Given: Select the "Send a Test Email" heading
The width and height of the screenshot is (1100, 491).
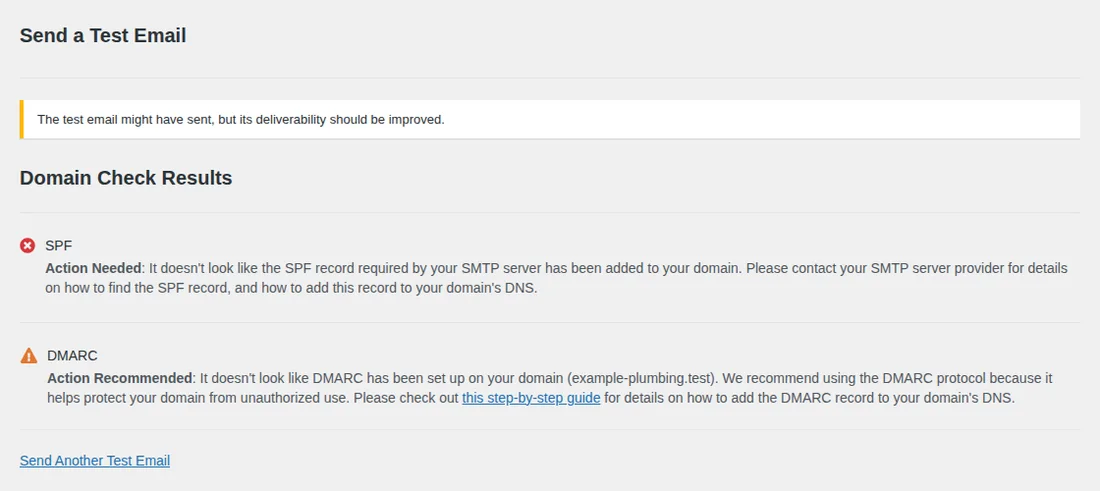Looking at the screenshot, I should pos(103,36).
